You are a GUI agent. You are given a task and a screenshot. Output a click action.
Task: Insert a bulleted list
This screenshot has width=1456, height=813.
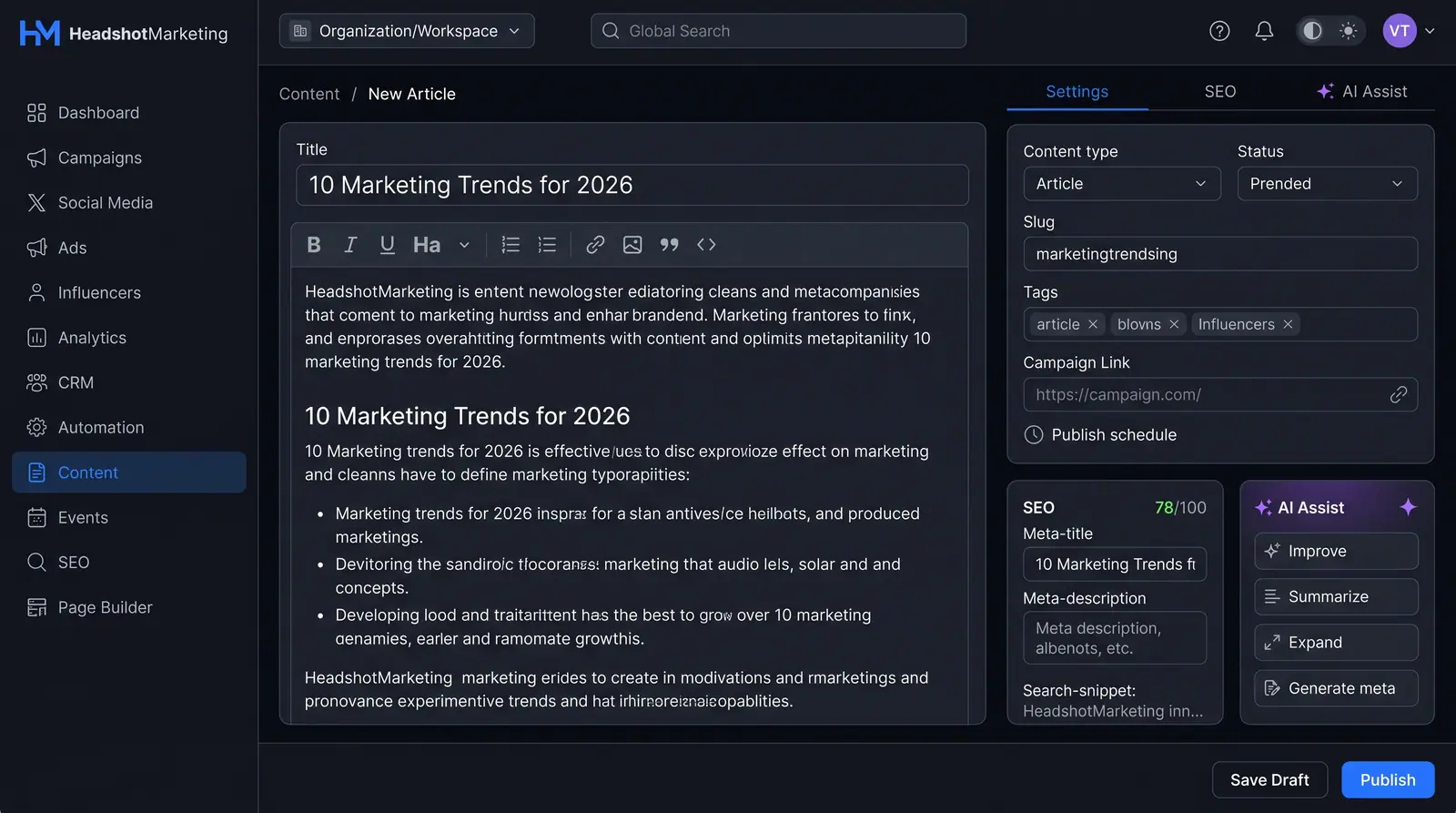[x=547, y=245]
